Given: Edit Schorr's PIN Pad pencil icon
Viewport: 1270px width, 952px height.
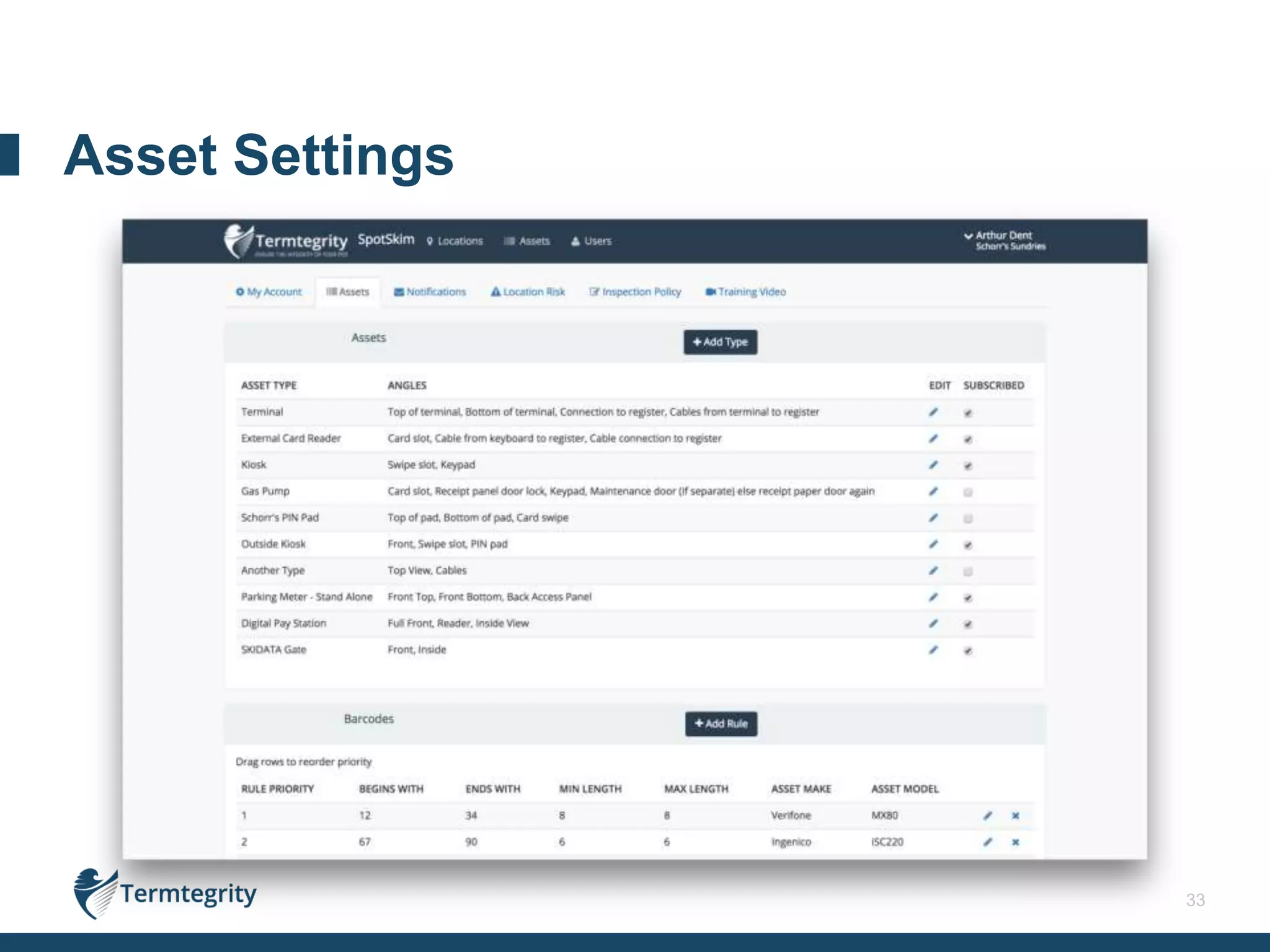Looking at the screenshot, I should tap(933, 518).
